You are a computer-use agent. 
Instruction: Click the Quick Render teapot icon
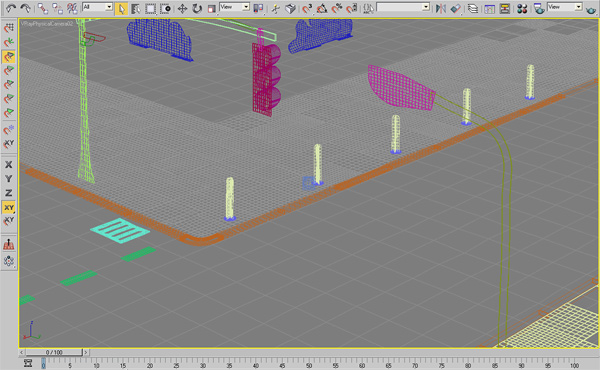click(592, 9)
